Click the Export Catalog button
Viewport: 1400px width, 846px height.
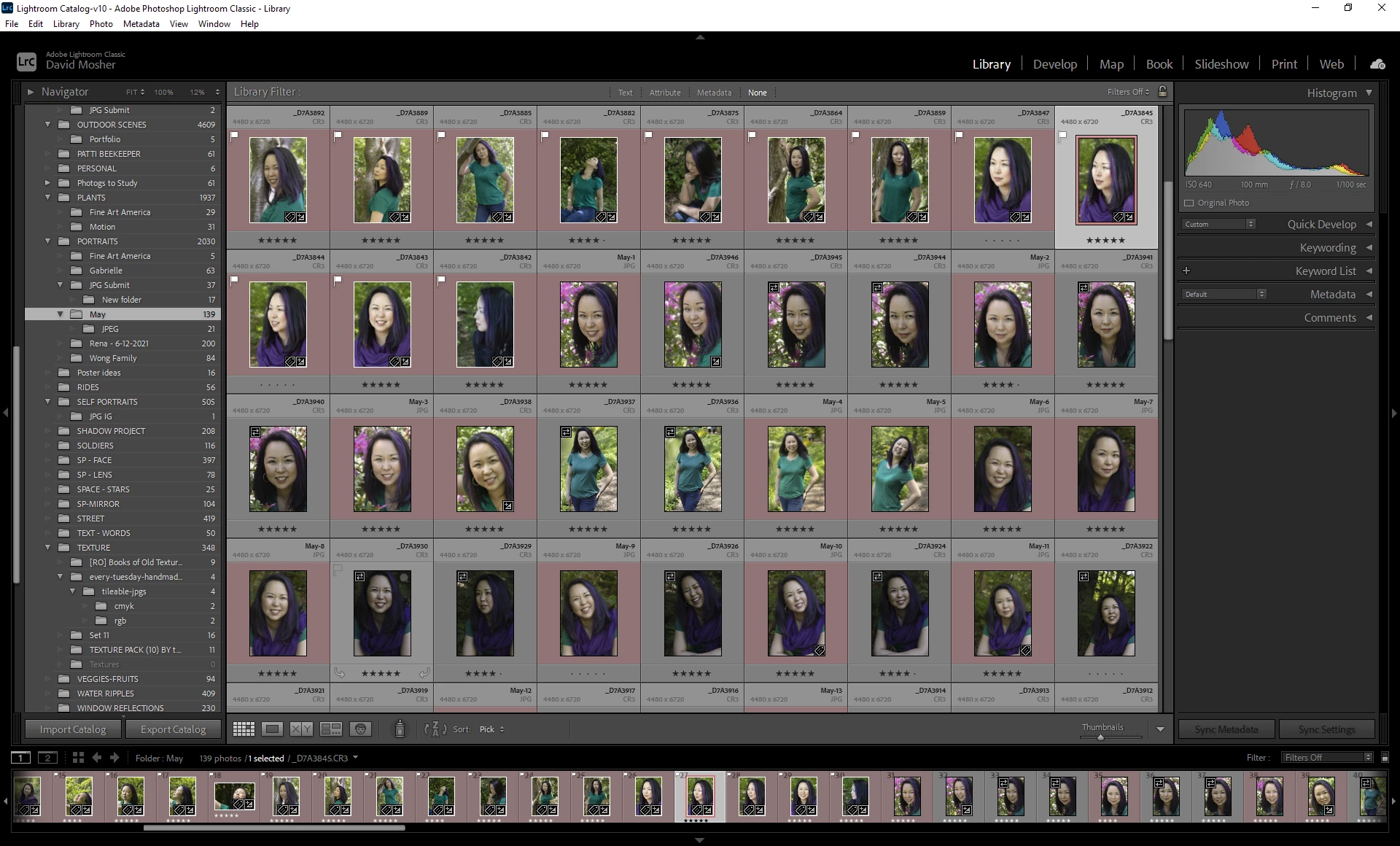coord(173,729)
